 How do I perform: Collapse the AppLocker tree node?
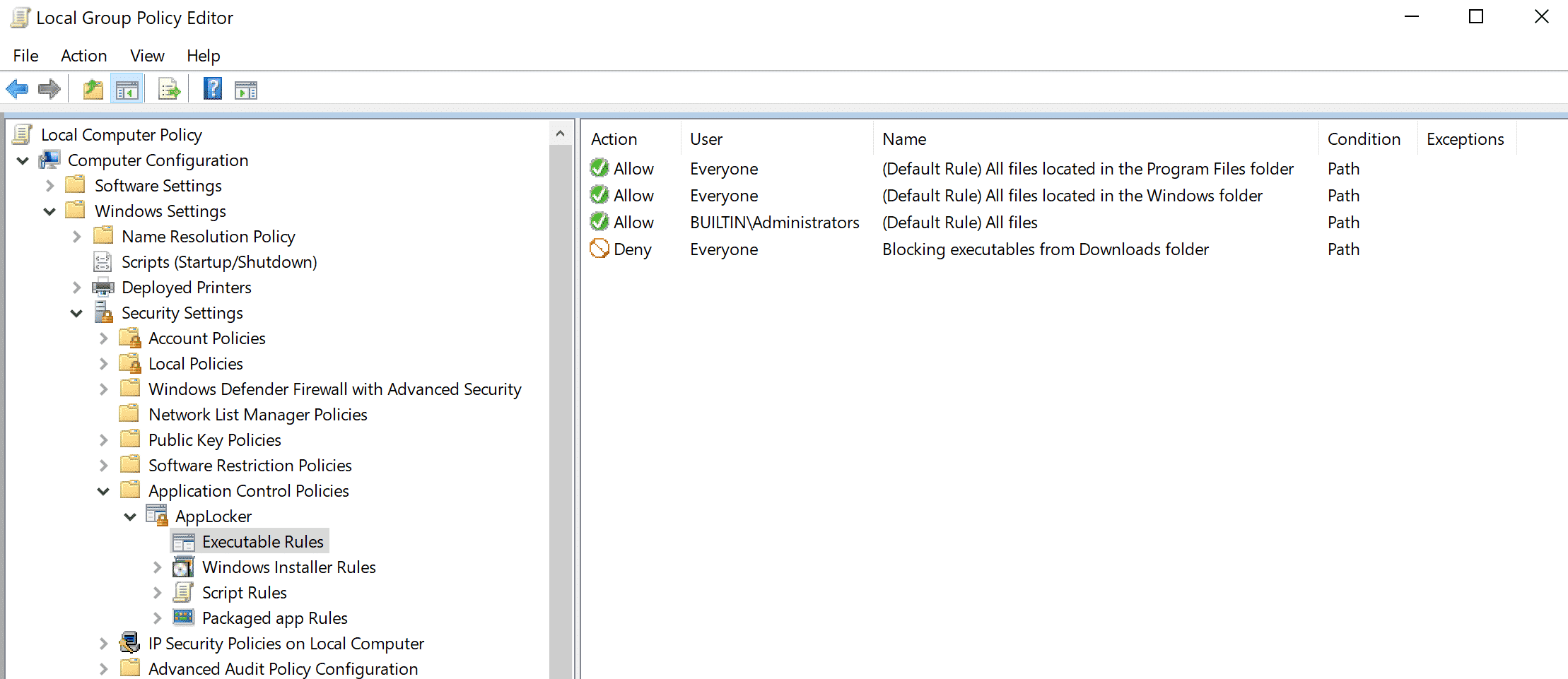click(x=130, y=516)
